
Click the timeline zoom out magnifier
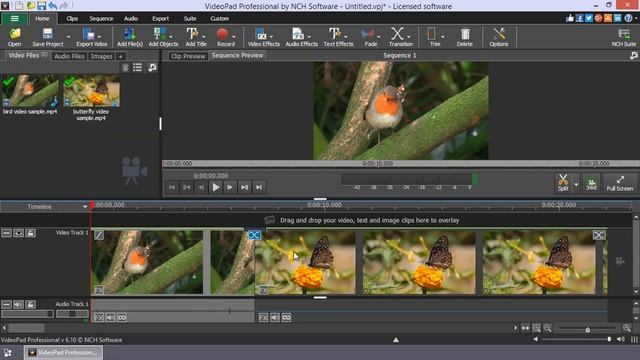click(547, 328)
